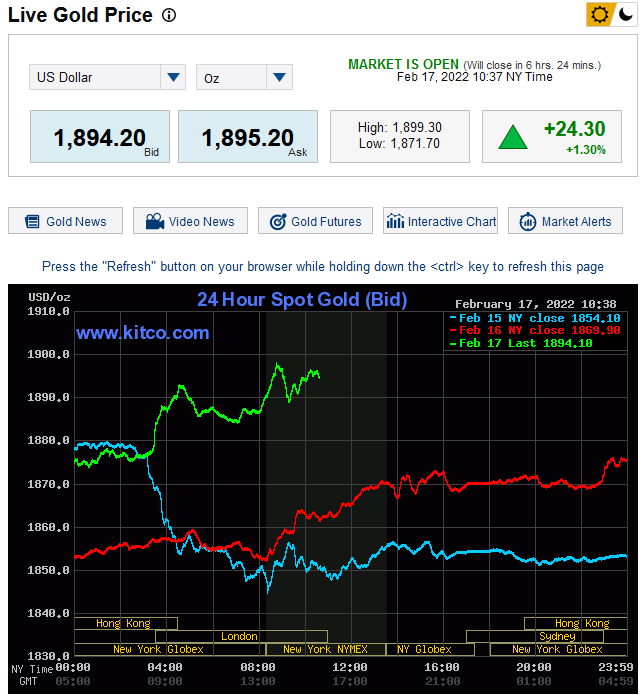Click the 1,895.20 Ask price box
Viewport: 644px width, 695px height.
coord(248,137)
